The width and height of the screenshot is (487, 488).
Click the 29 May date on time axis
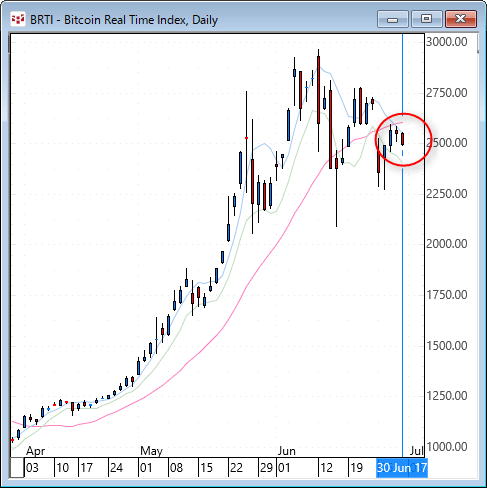(266, 468)
